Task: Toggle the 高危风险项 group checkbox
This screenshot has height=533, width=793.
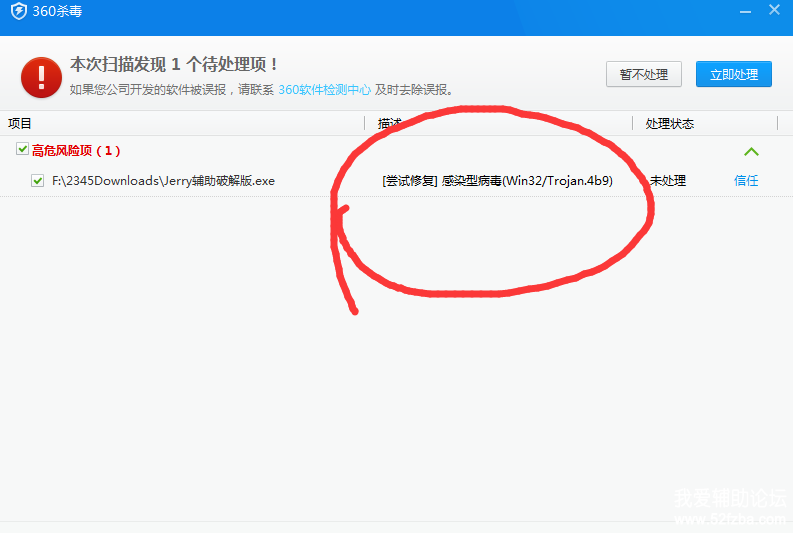Action: 22,149
